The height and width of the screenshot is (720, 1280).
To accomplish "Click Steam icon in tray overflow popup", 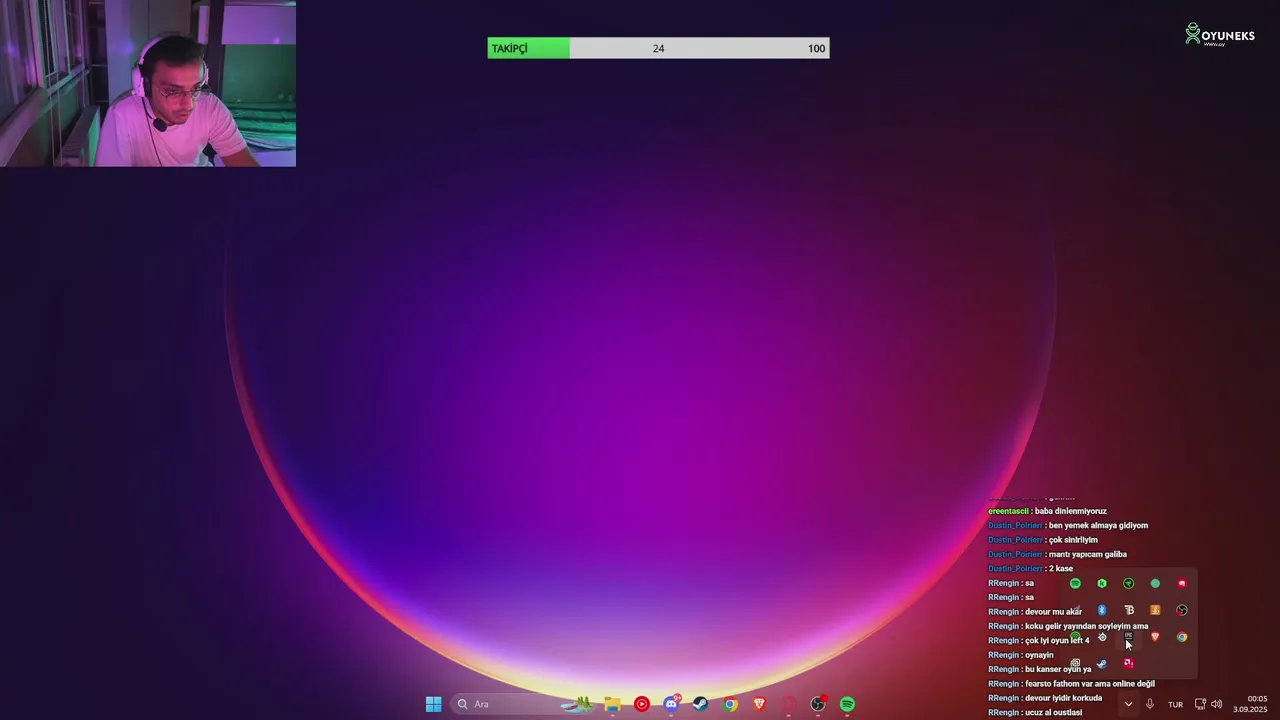I will (x=1101, y=663).
